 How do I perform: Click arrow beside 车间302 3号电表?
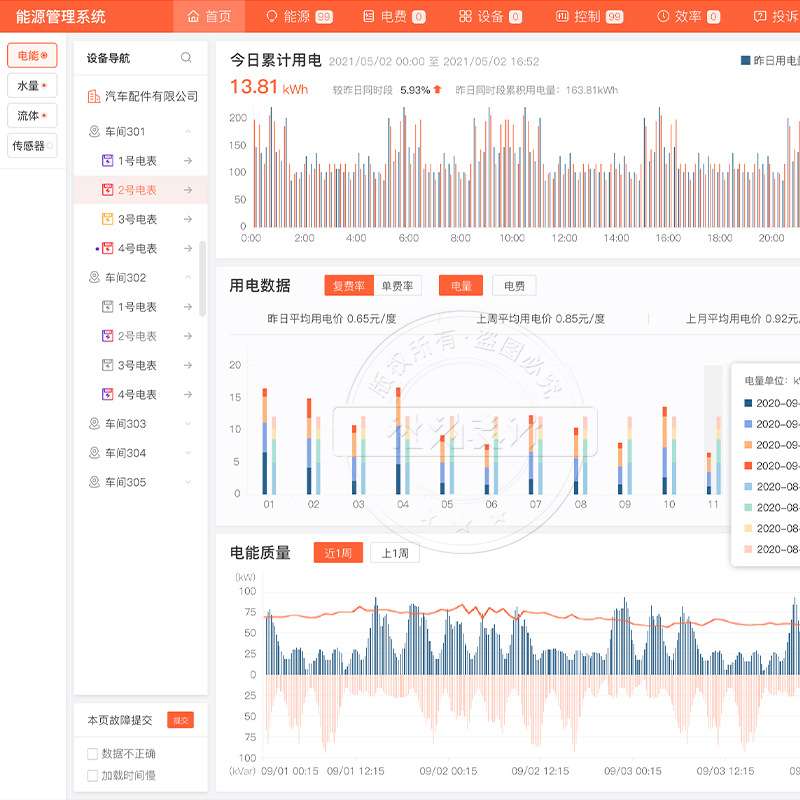click(x=188, y=365)
